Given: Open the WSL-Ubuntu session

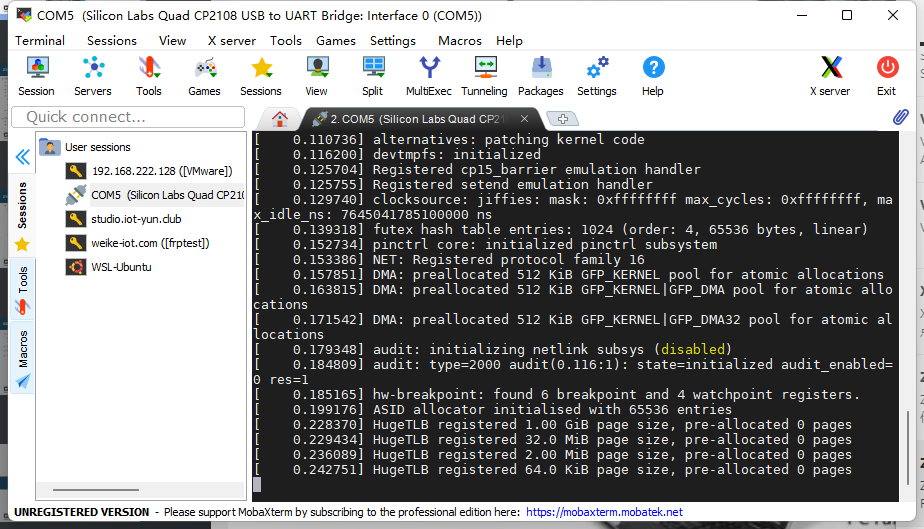Looking at the screenshot, I should click(x=108, y=267).
